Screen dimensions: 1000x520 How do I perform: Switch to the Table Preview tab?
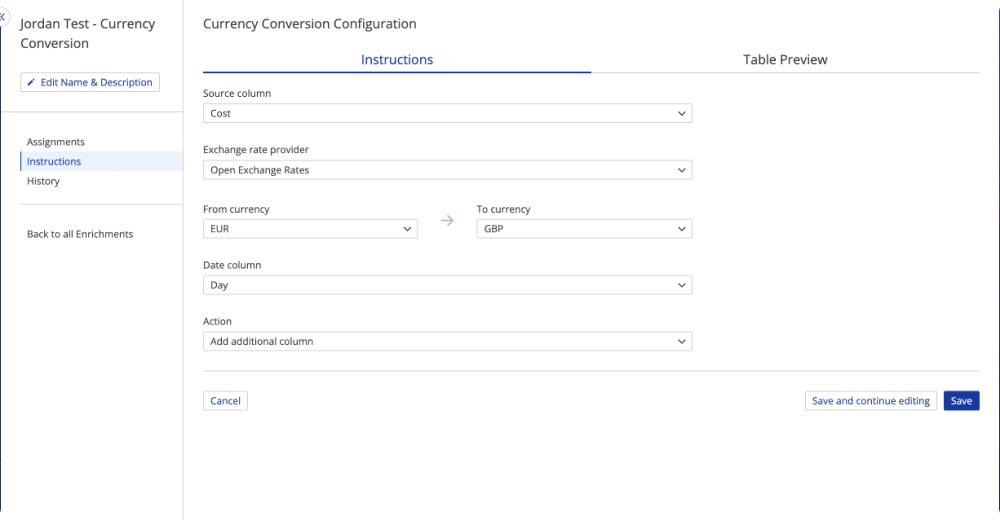[x=785, y=59]
